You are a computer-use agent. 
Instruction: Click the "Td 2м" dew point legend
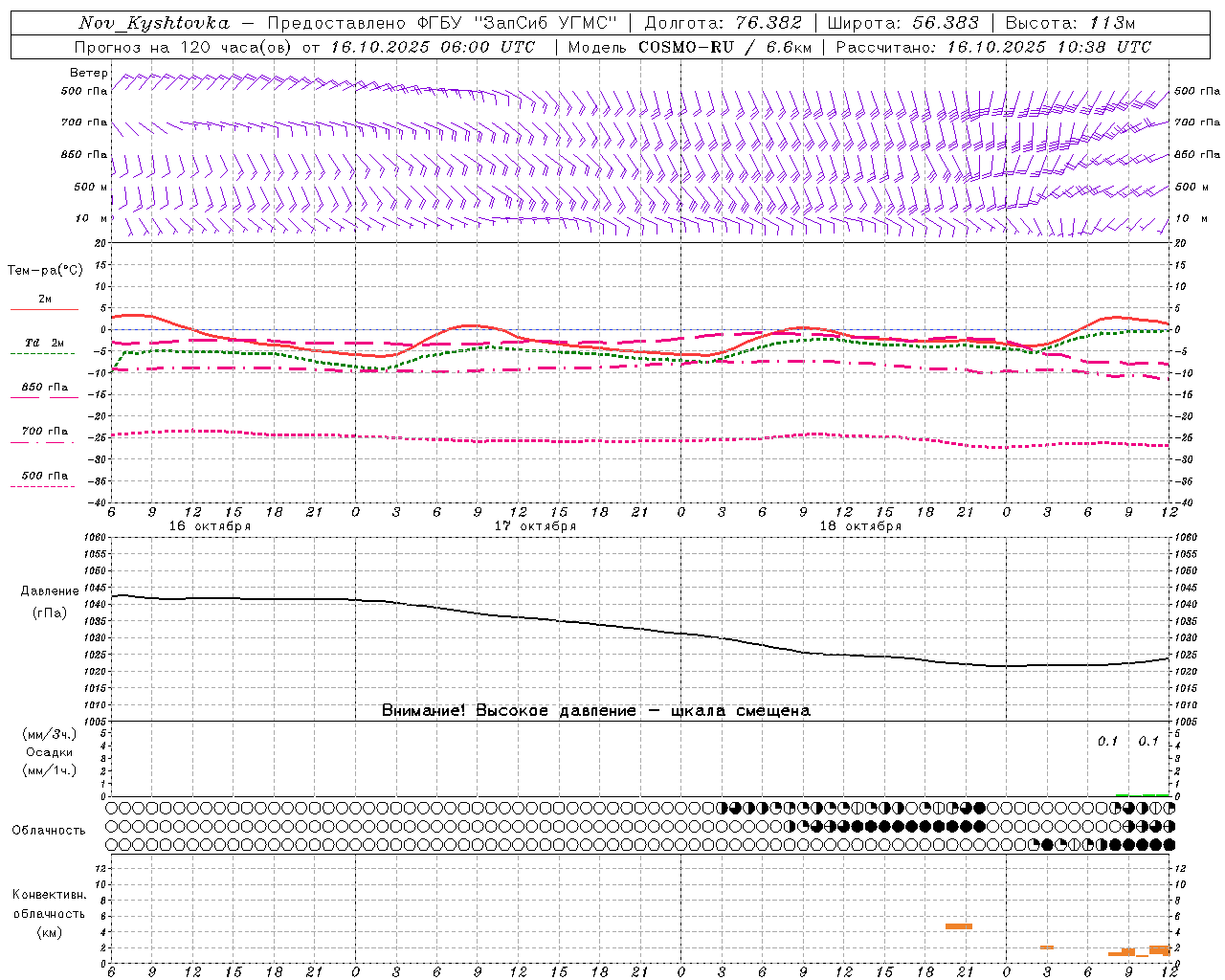pyautogui.click(x=45, y=343)
